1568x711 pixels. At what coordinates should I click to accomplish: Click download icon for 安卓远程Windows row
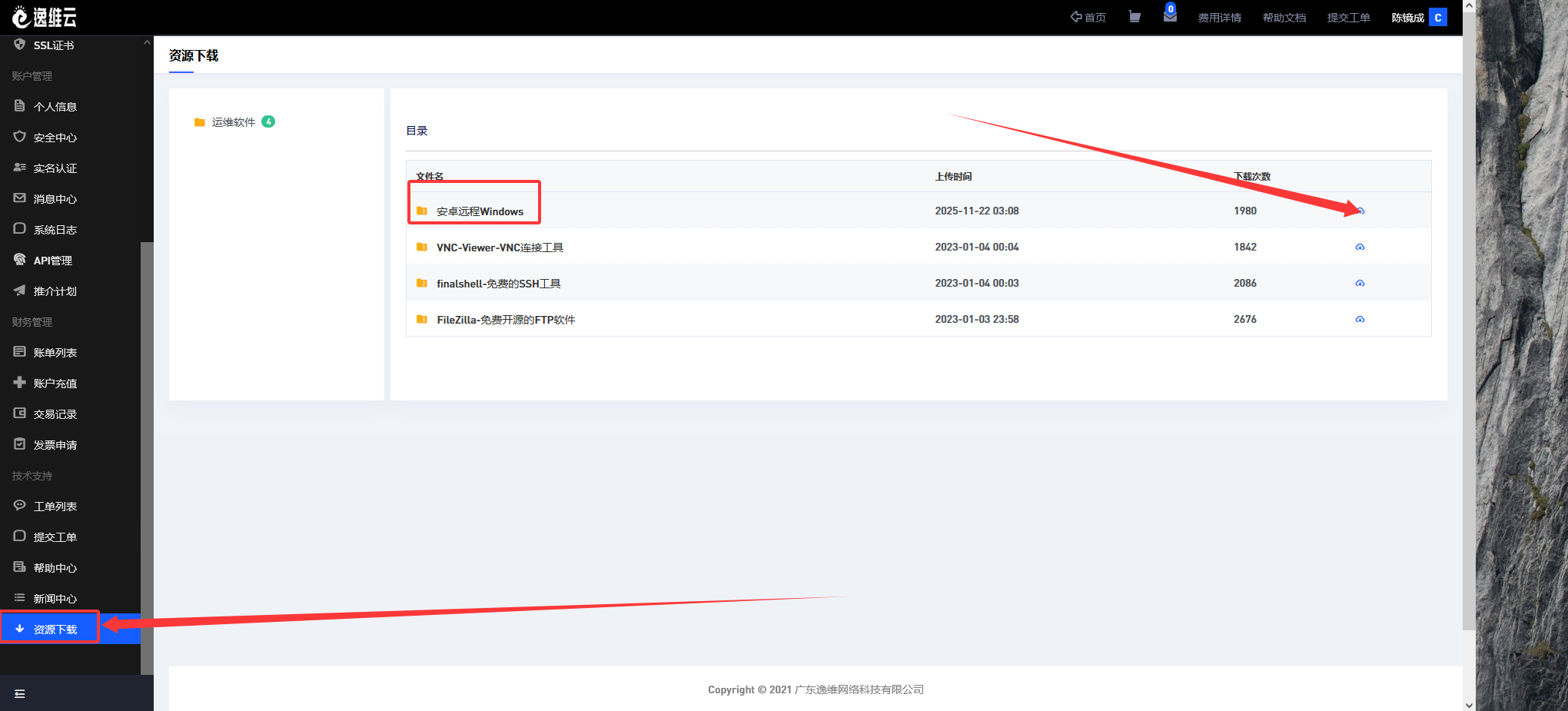[x=1360, y=211]
